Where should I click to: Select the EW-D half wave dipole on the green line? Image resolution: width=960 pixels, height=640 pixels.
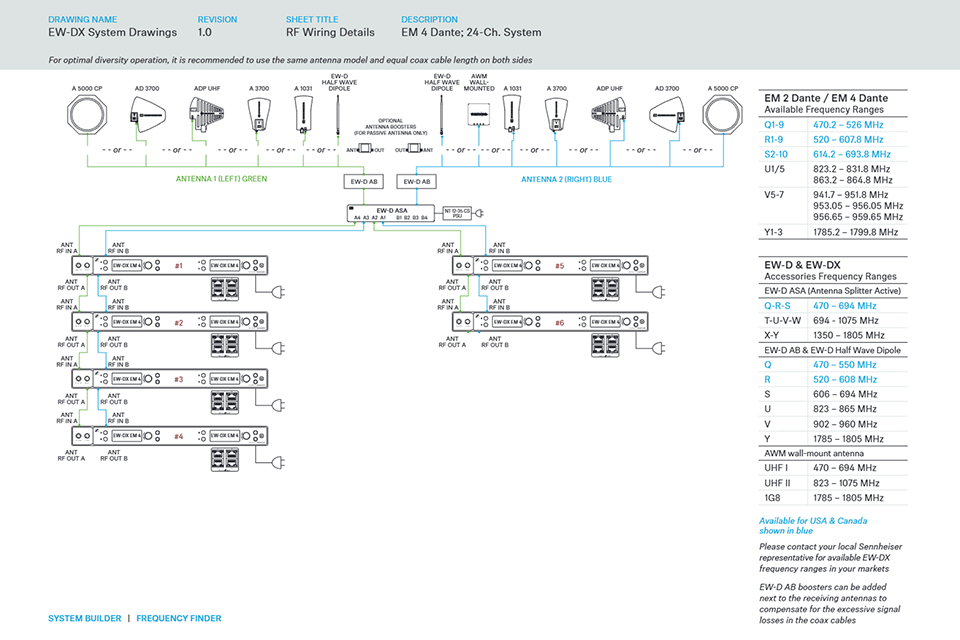click(338, 116)
